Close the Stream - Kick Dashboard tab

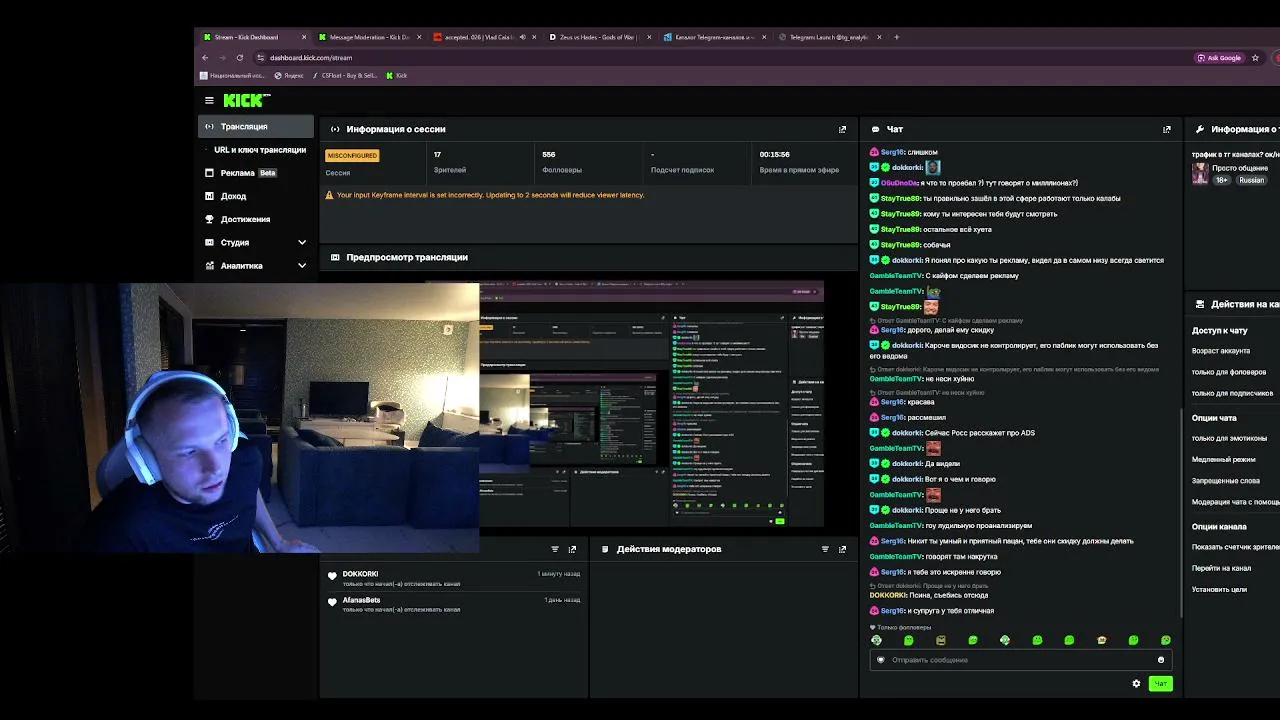click(x=304, y=37)
